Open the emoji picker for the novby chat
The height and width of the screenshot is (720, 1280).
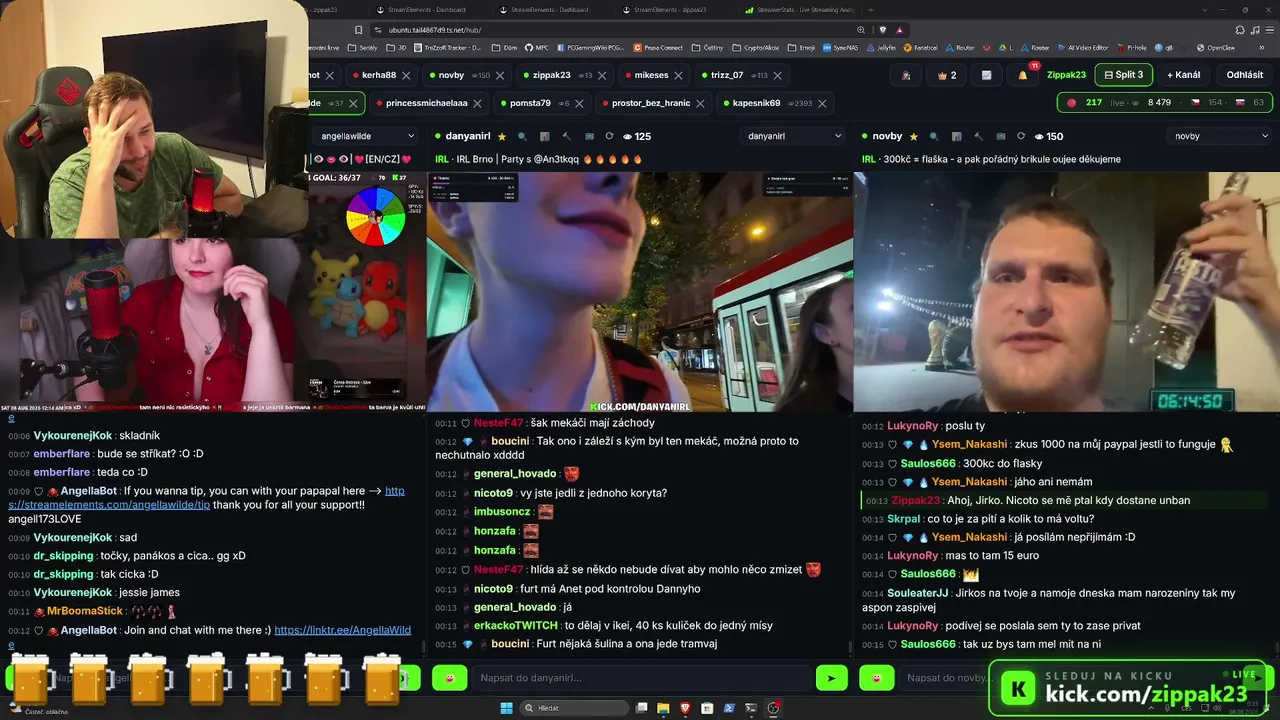pos(876,678)
